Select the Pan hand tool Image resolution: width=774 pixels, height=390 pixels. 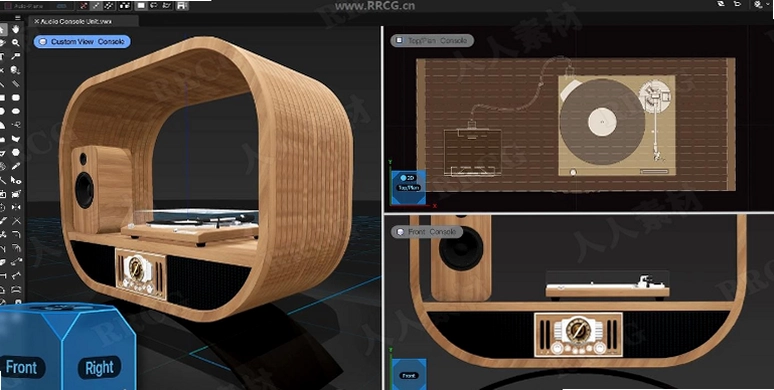[16, 30]
